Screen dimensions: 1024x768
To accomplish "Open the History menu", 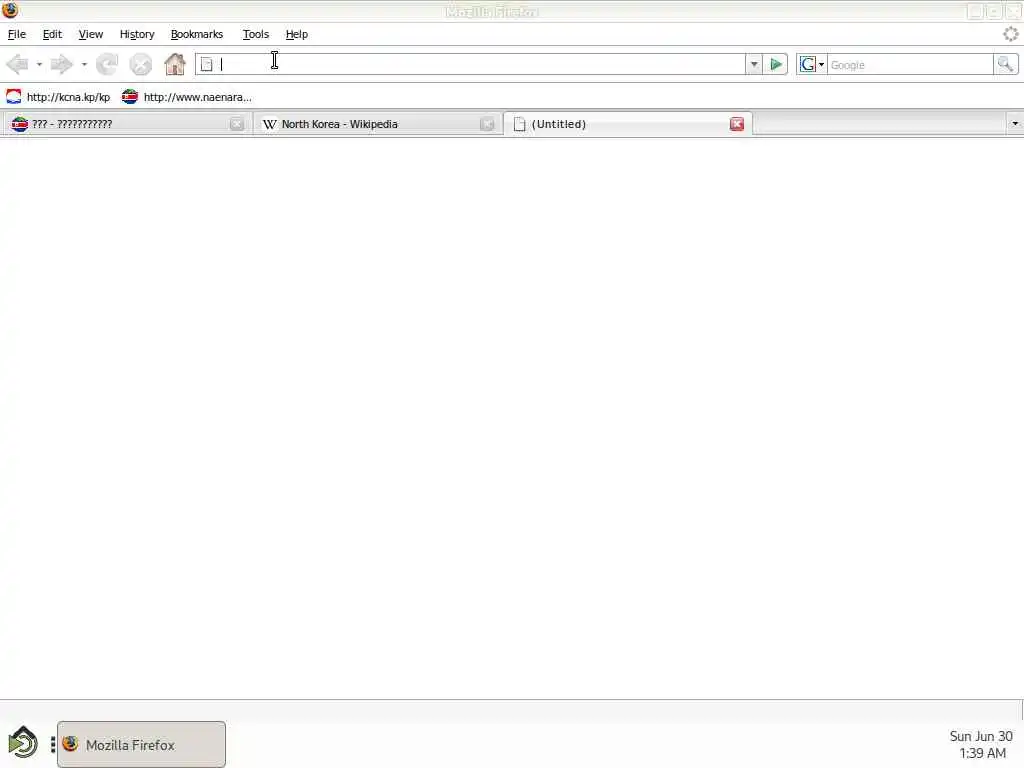I will tap(136, 34).
